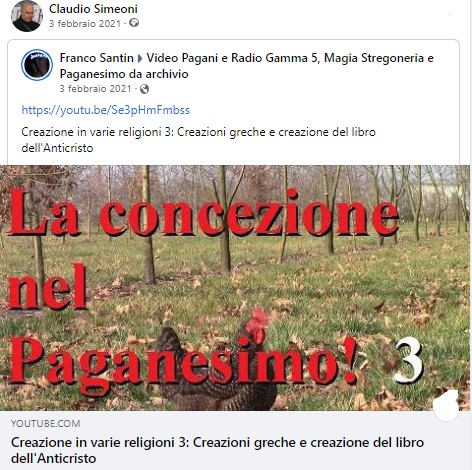This screenshot has height=470, width=472.
Task: Click the Claudio Simeoni name link
Action: click(93, 9)
